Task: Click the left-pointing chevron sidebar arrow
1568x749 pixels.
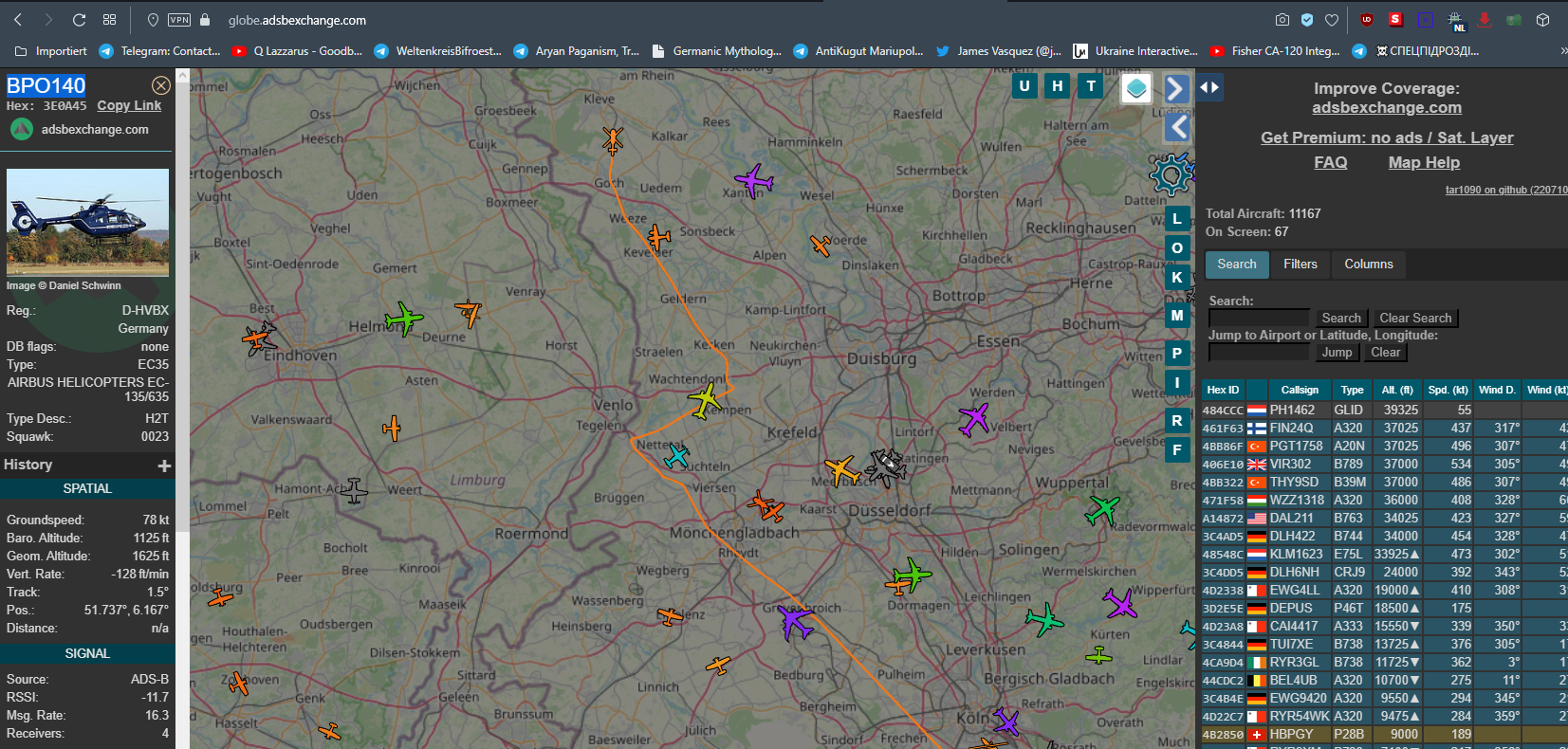Action: coord(1178,127)
